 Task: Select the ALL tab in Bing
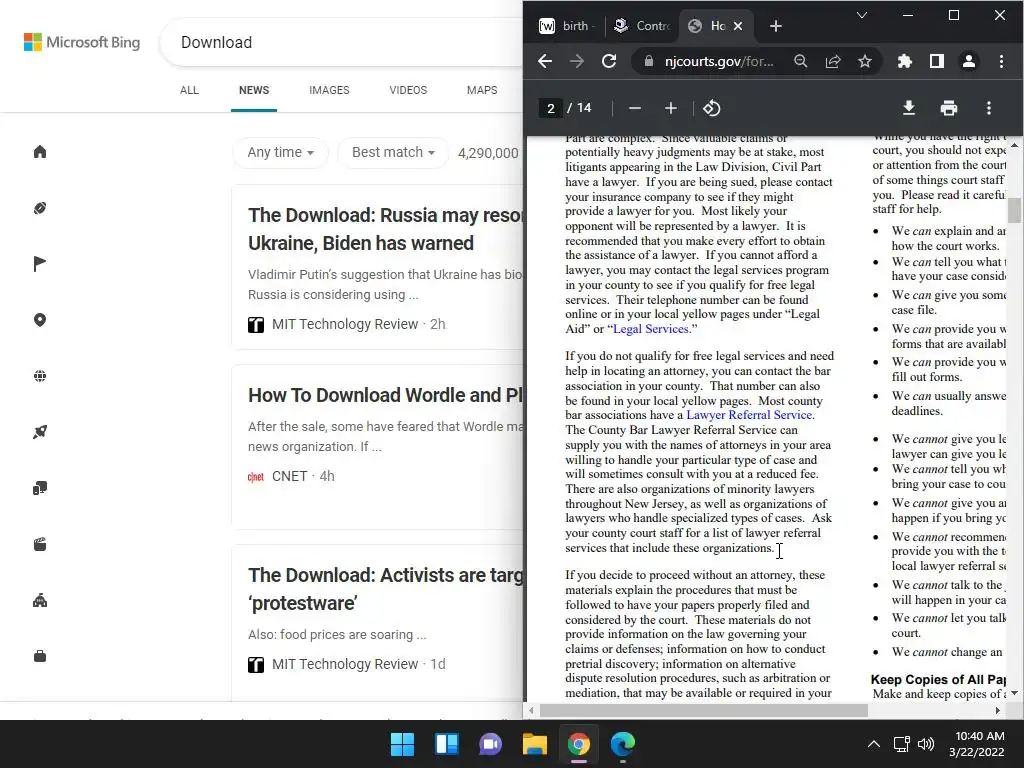point(189,90)
